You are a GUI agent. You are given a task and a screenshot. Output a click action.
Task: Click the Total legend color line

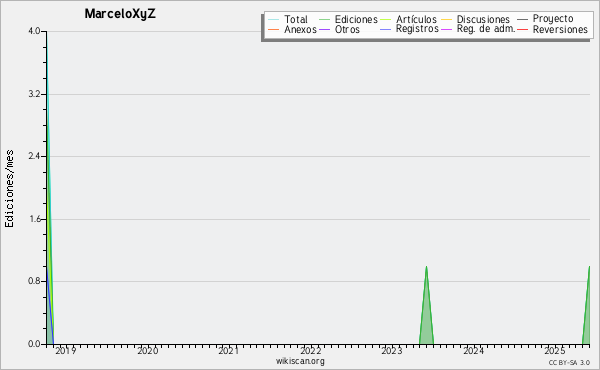tap(274, 20)
